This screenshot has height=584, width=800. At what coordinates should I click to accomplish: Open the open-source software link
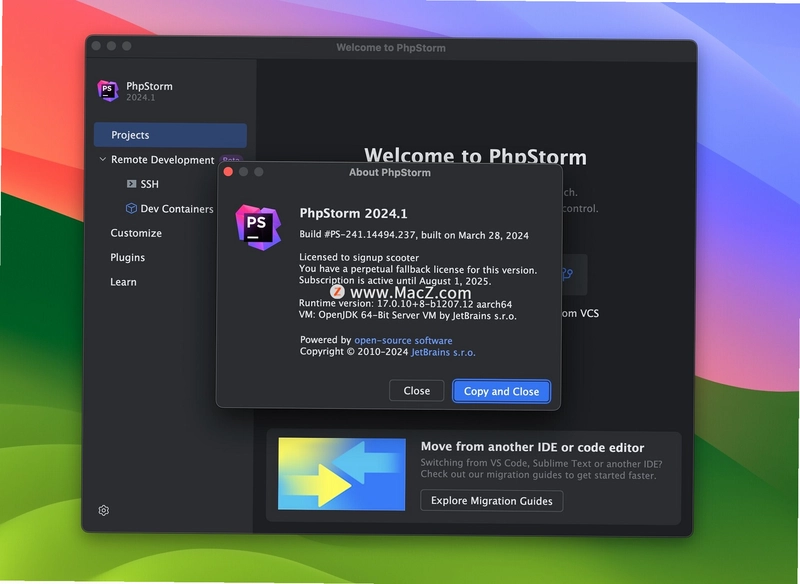coord(403,340)
